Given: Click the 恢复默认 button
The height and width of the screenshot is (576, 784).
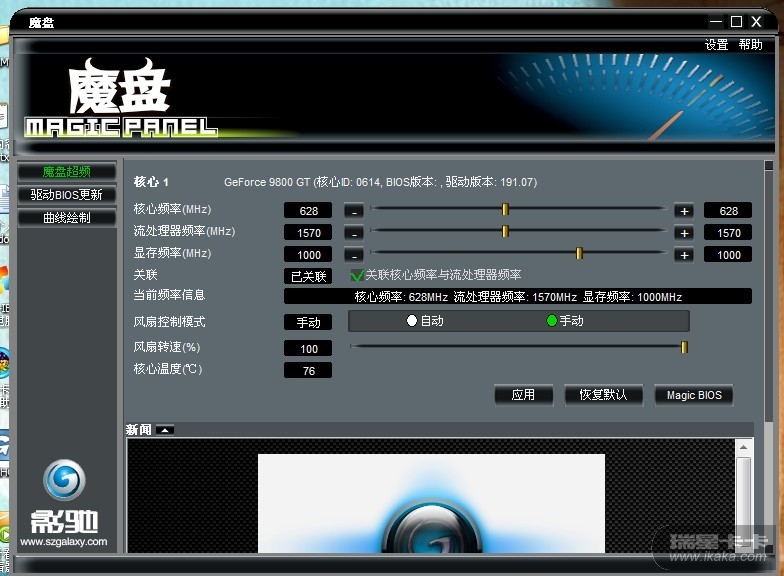Looking at the screenshot, I should tap(603, 395).
